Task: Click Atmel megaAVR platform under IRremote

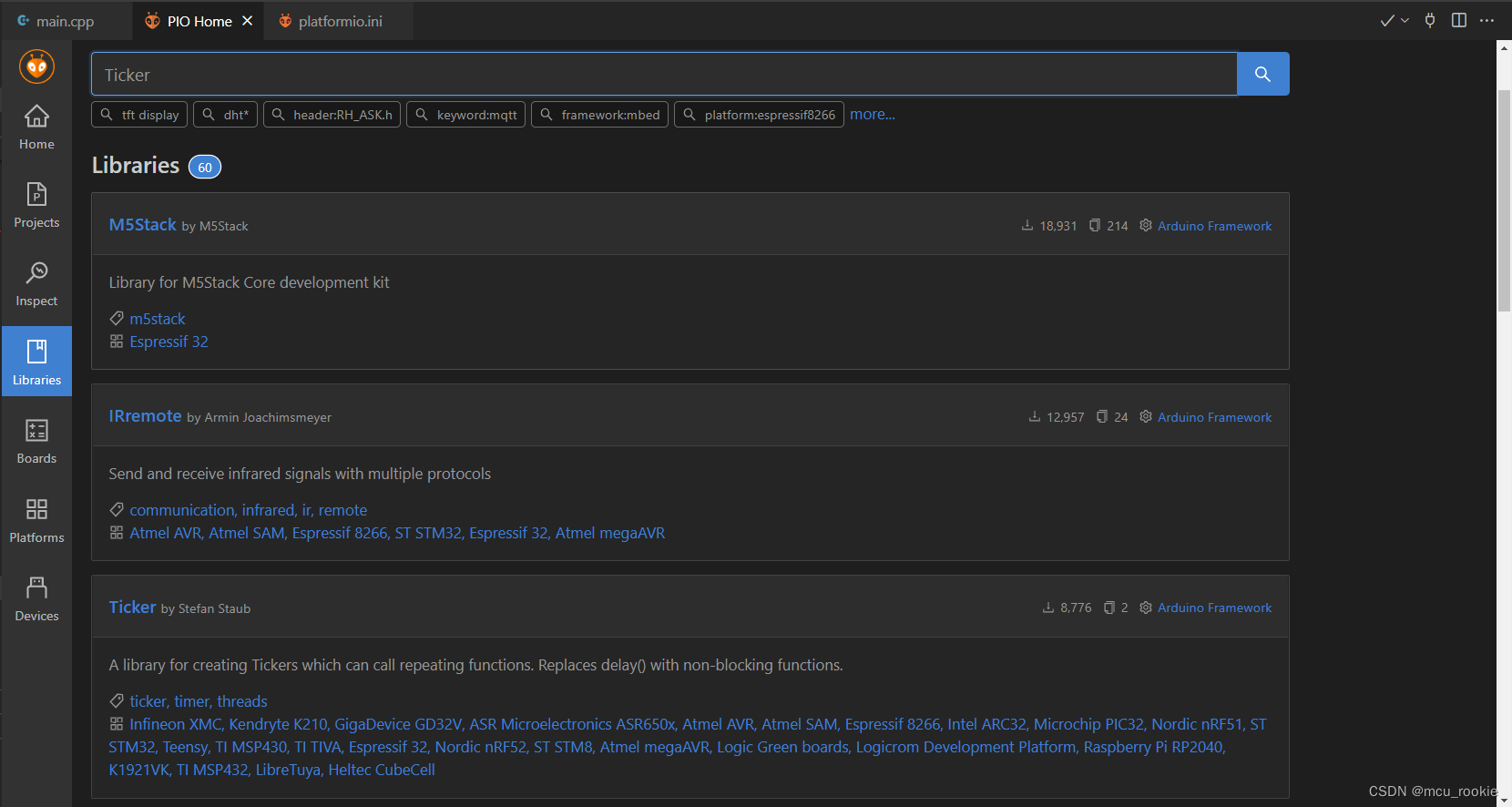Action: (x=610, y=533)
